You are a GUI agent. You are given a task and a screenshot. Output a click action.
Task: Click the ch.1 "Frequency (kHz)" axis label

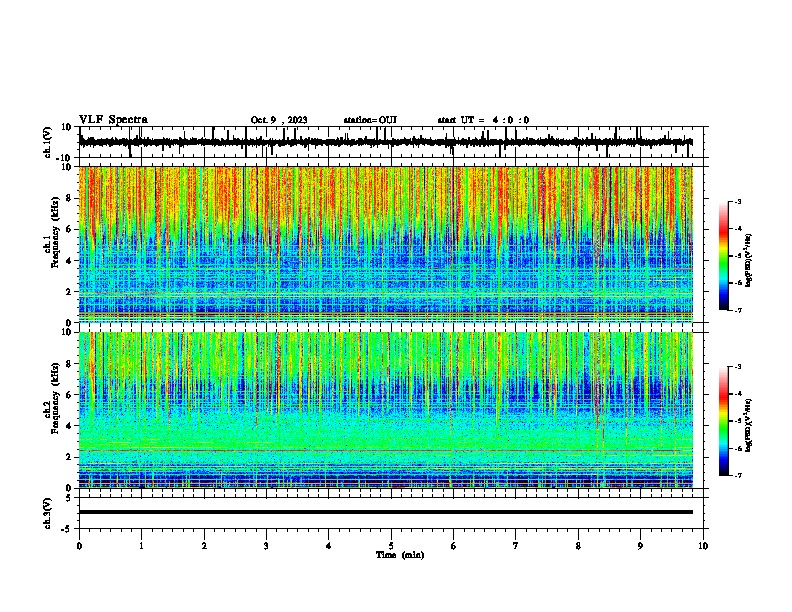pos(55,232)
